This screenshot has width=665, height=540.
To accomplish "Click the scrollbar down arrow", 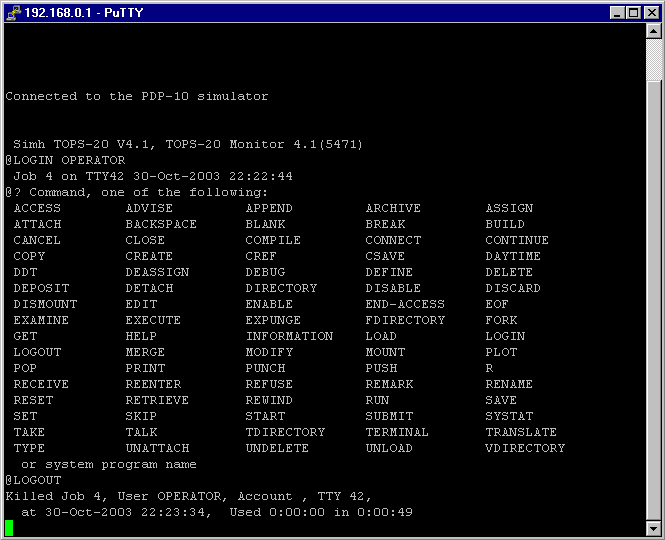I will [x=654, y=528].
